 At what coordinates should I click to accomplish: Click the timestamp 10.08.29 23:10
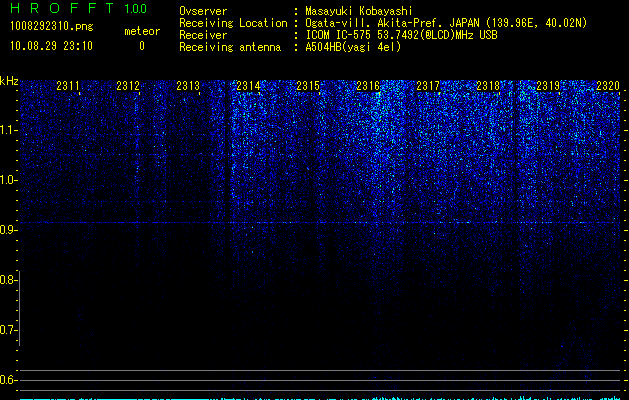click(x=51, y=46)
